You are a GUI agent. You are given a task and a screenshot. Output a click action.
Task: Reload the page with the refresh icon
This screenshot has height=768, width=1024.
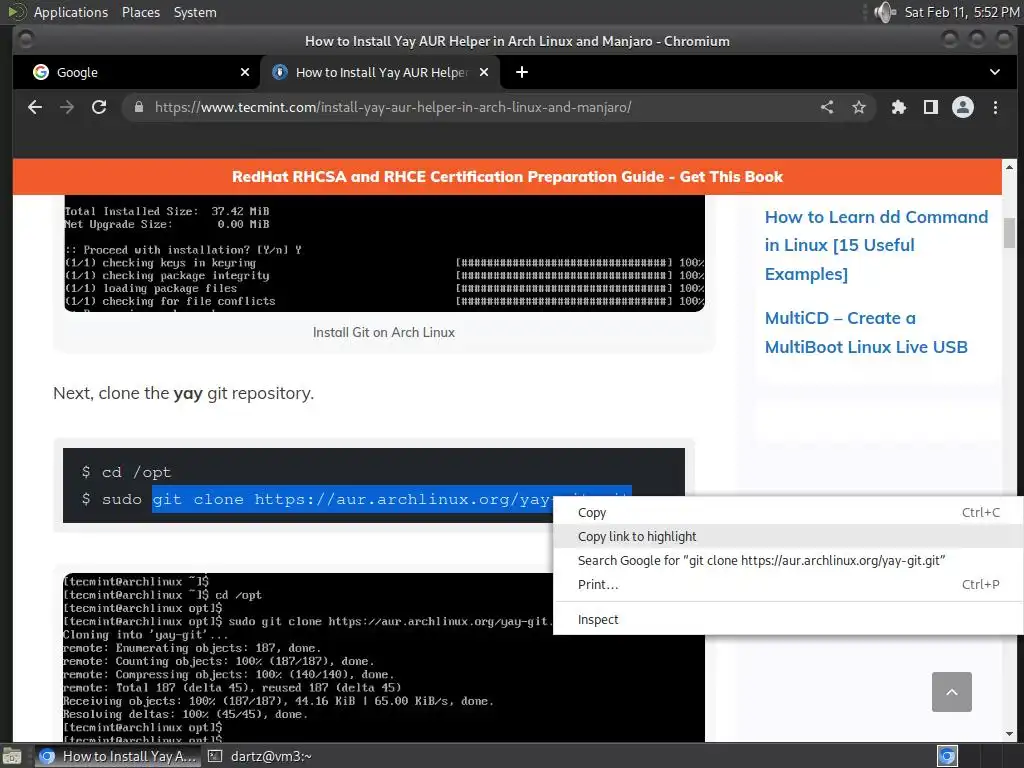[x=99, y=107]
